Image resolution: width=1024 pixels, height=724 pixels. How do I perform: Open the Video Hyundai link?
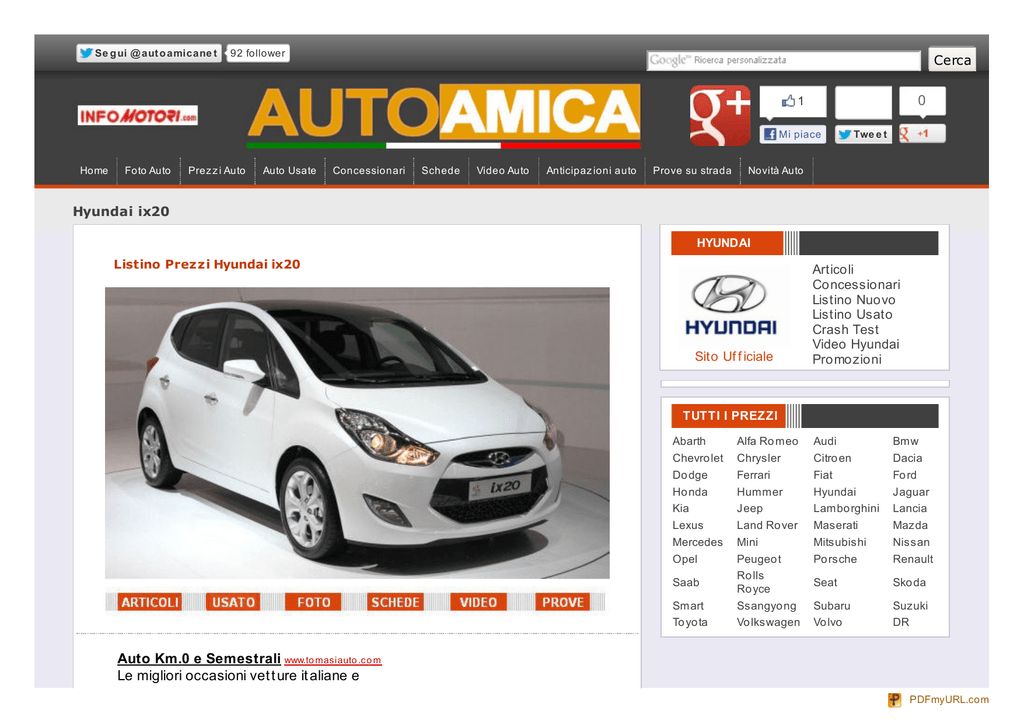point(856,344)
